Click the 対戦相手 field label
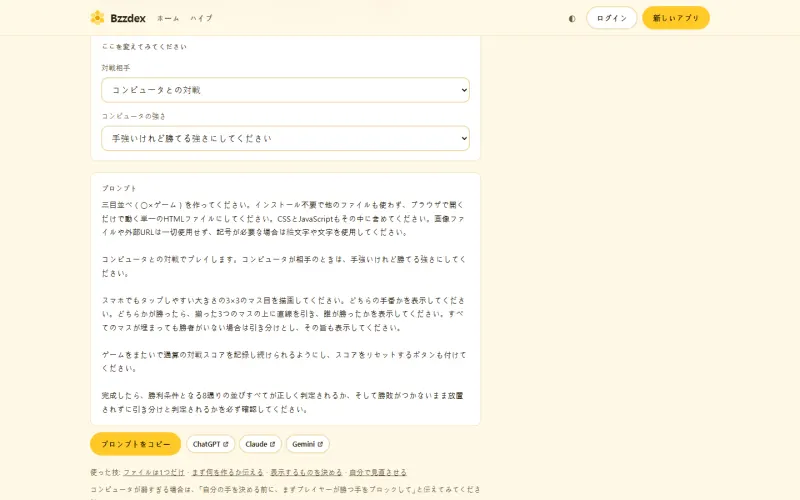Image resolution: width=800 pixels, height=500 pixels. point(115,68)
